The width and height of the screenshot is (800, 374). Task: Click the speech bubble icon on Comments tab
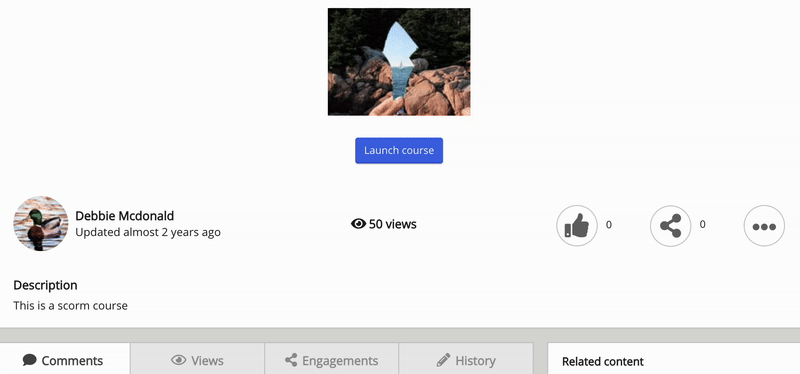[x=30, y=360]
